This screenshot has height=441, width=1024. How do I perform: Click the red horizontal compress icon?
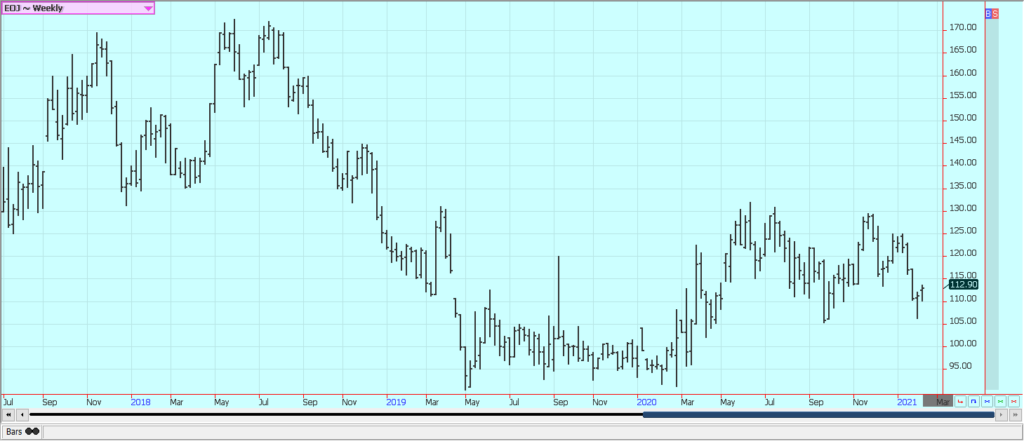tap(1014, 401)
